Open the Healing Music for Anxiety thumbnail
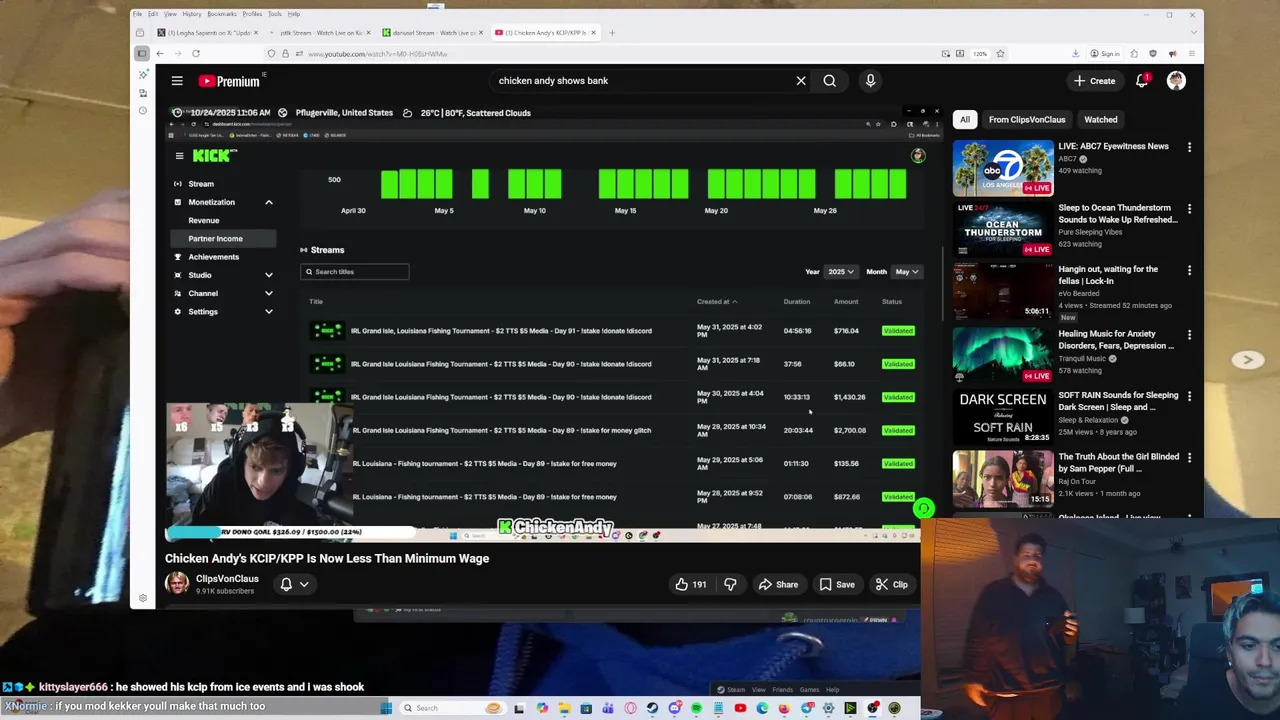This screenshot has width=1280, height=720. tap(1003, 355)
